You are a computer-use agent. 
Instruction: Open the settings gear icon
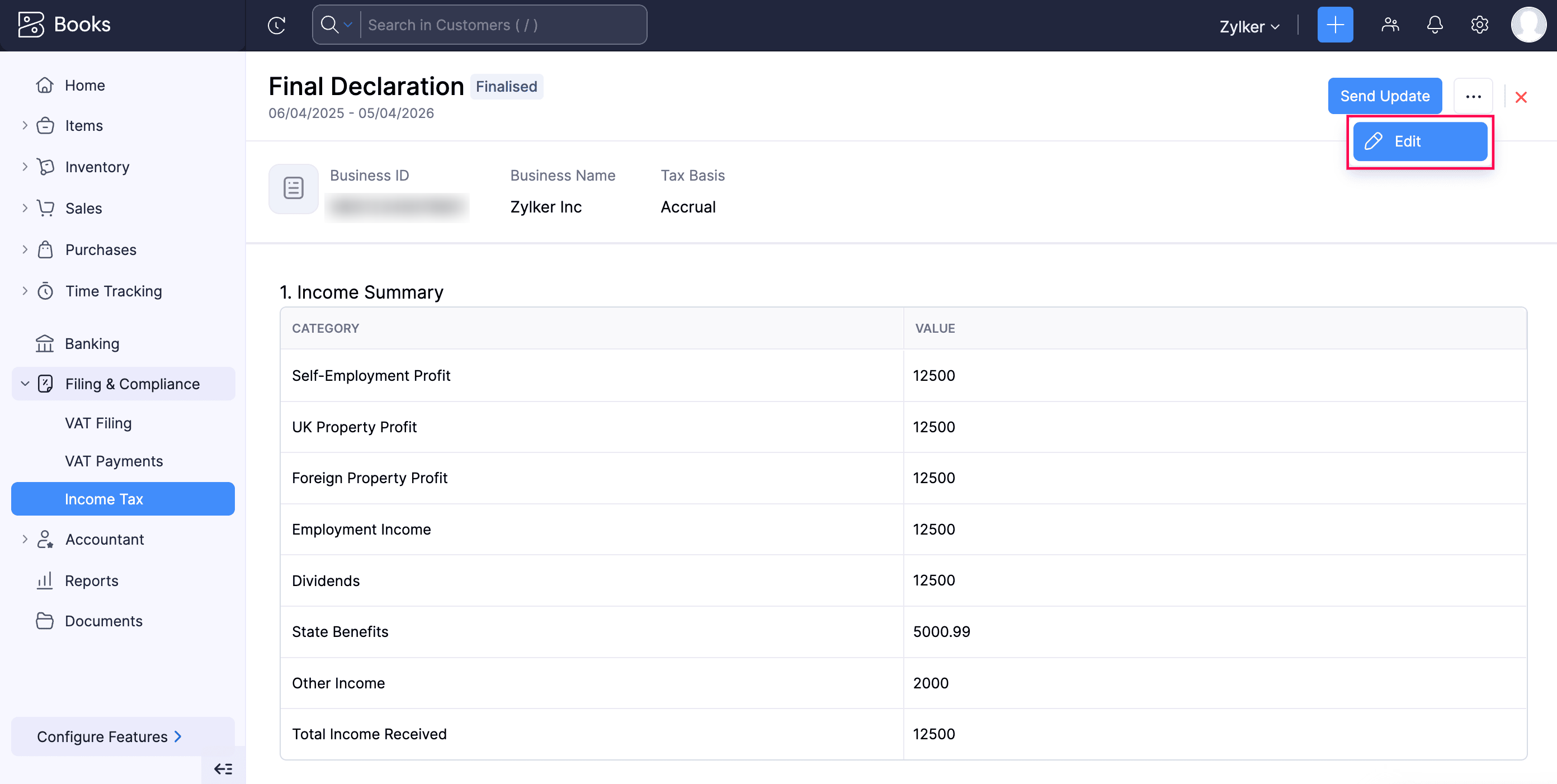click(1479, 25)
